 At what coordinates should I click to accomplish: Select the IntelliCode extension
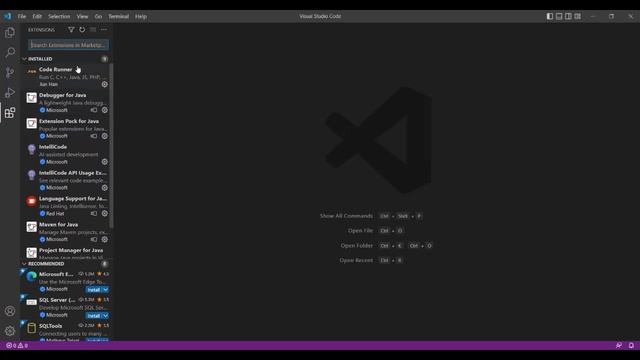pyautogui.click(x=65, y=154)
